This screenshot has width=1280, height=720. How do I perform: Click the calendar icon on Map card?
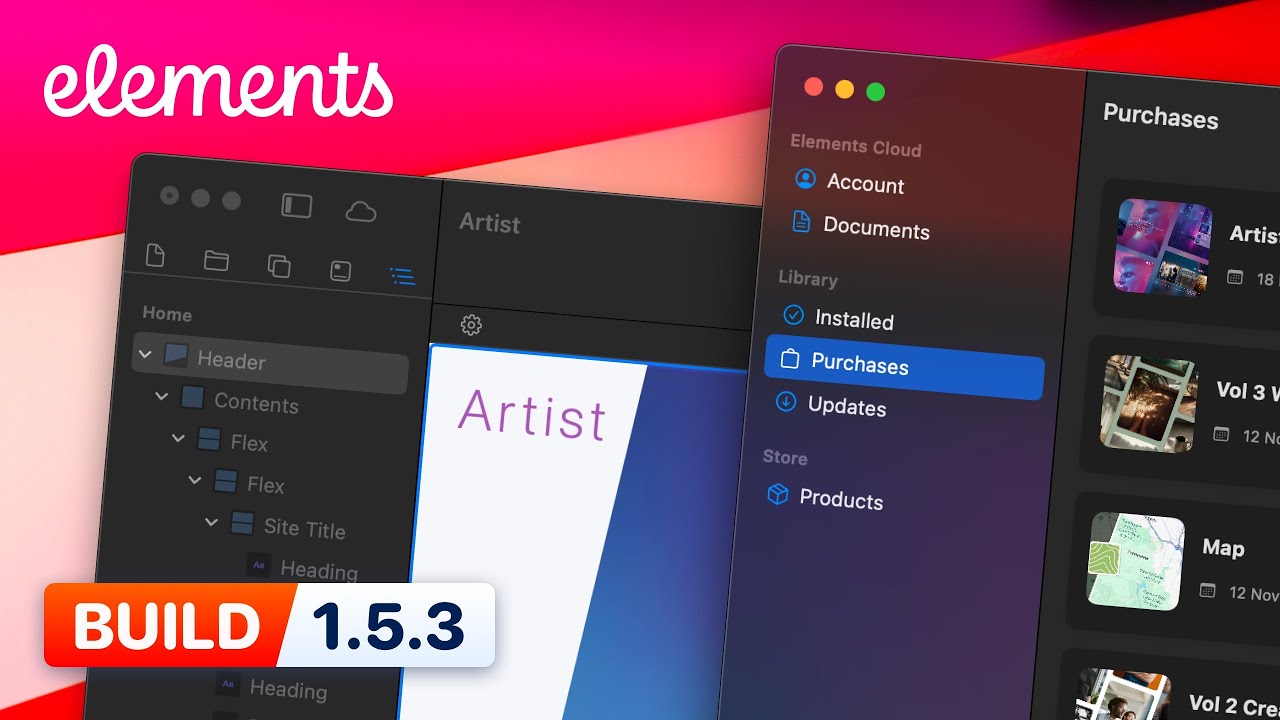coord(1207,591)
